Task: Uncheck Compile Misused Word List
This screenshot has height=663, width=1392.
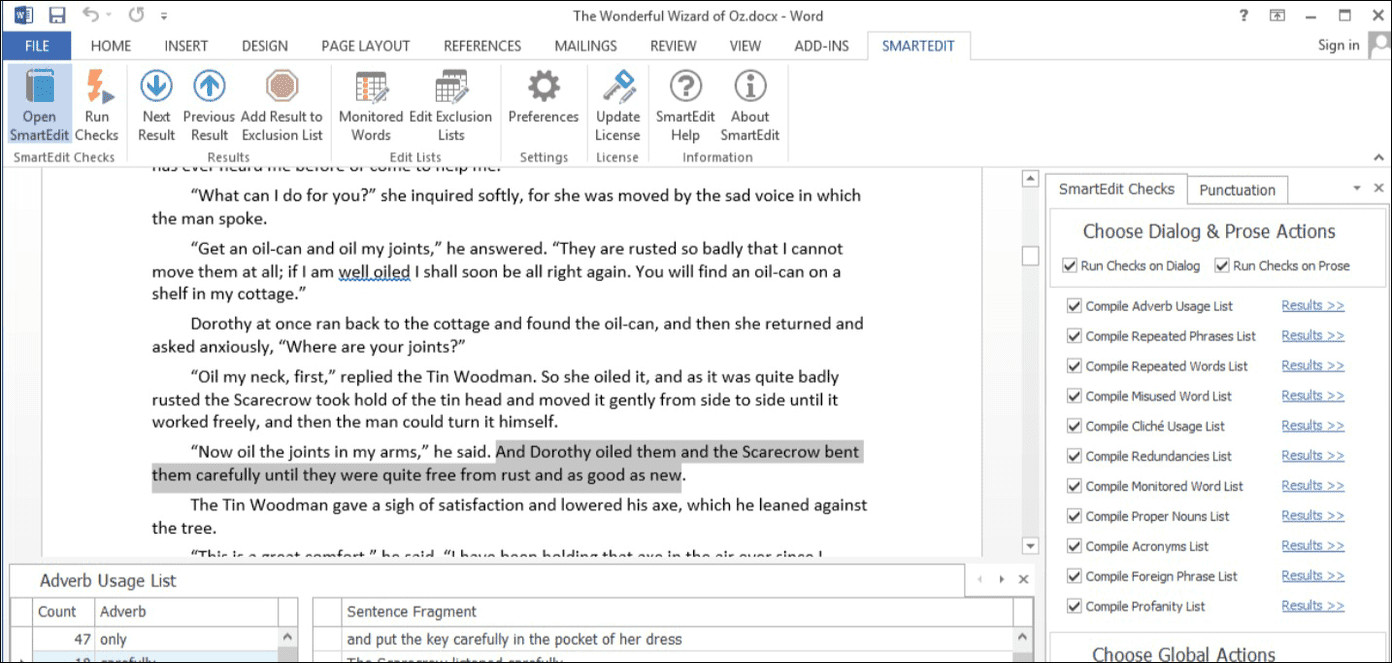Action: [x=1074, y=396]
